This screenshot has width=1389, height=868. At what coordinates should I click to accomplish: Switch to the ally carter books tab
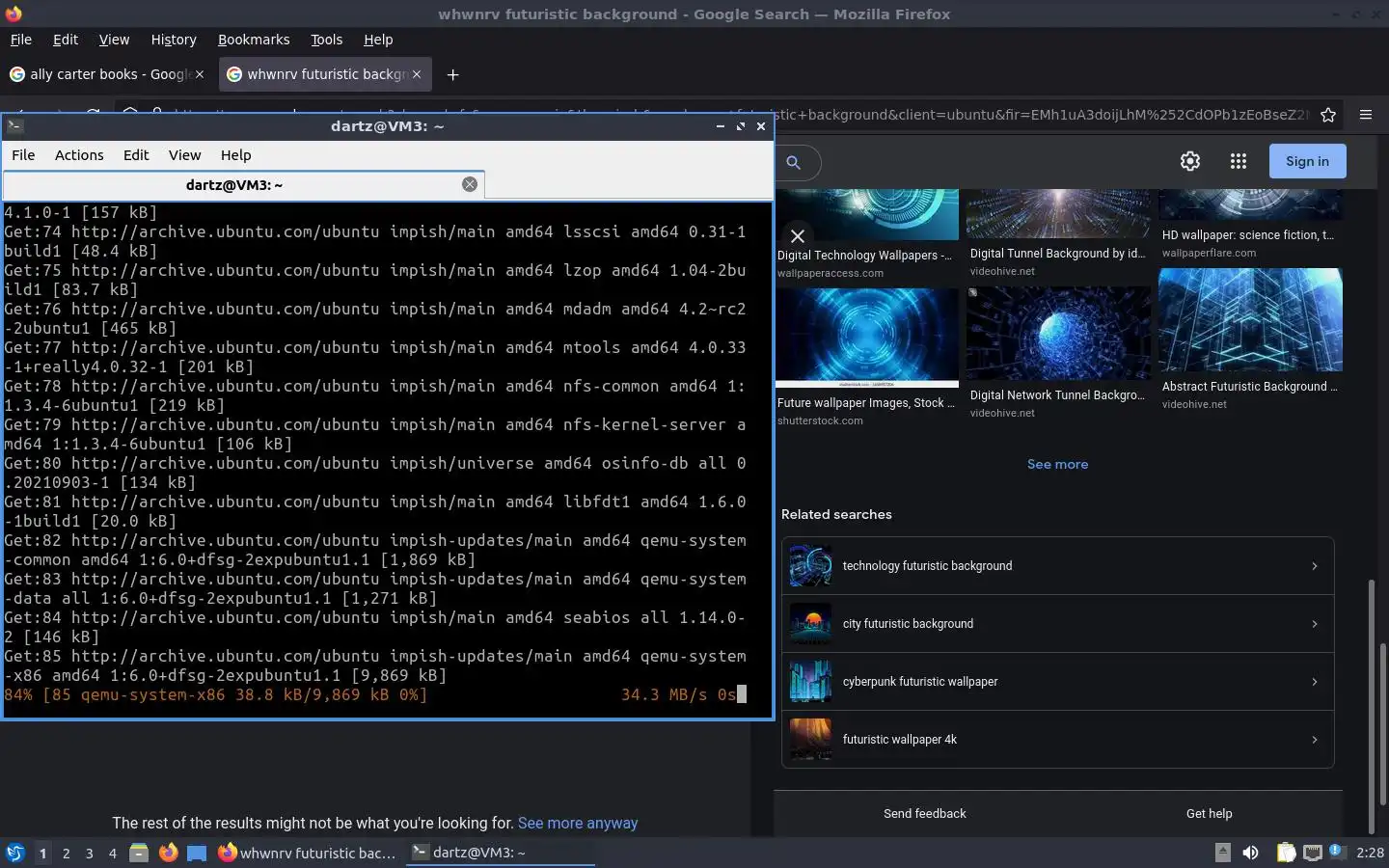pos(106,74)
